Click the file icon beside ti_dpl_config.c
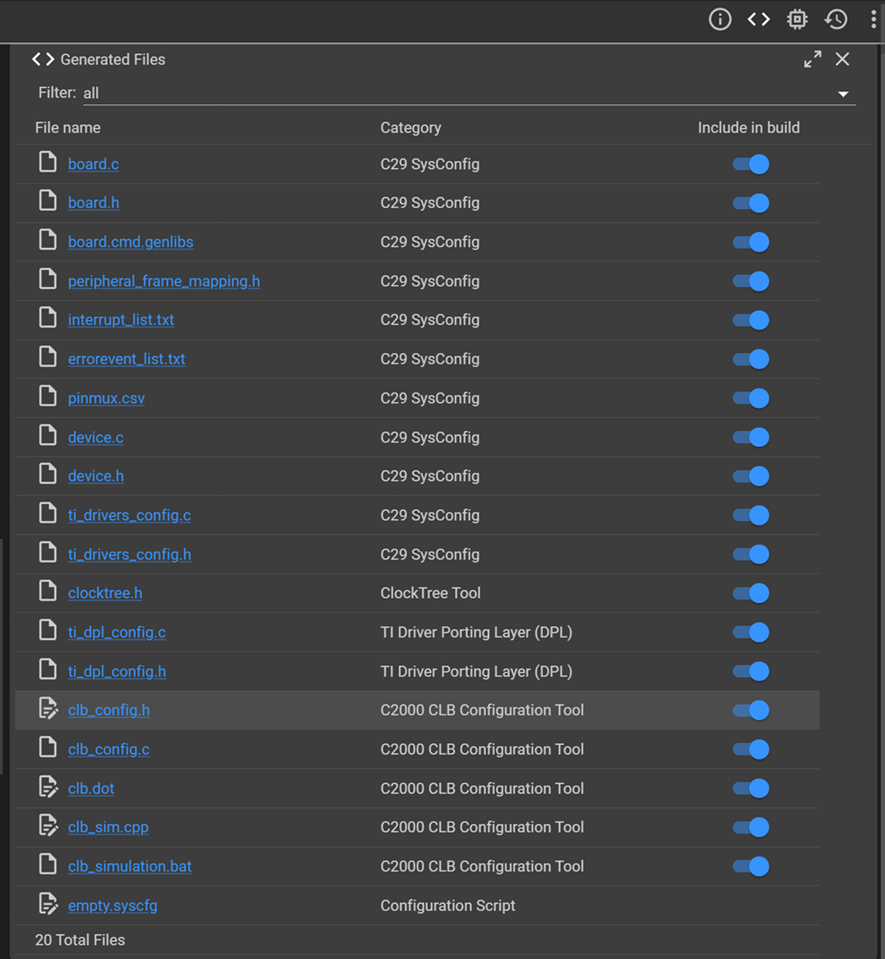Viewport: 885px width, 959px height. 48,631
